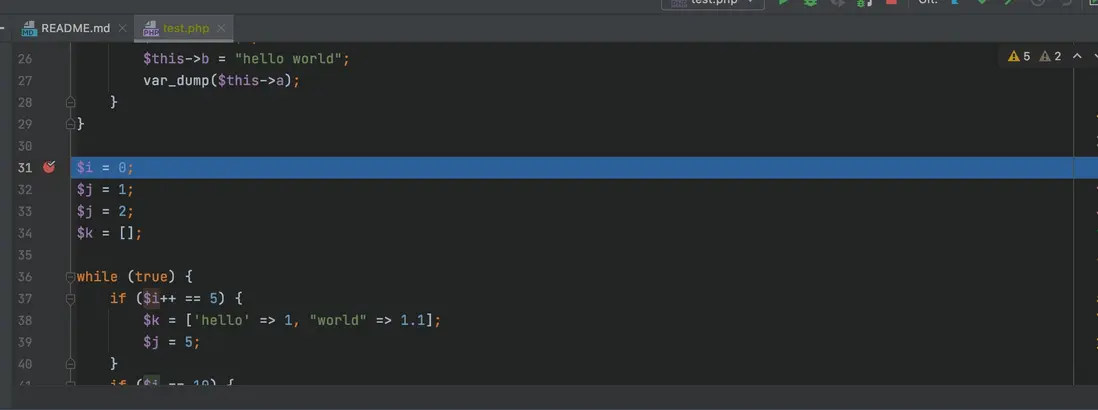
Task: Click the '$j = 5;' statement
Action: [x=172, y=342]
